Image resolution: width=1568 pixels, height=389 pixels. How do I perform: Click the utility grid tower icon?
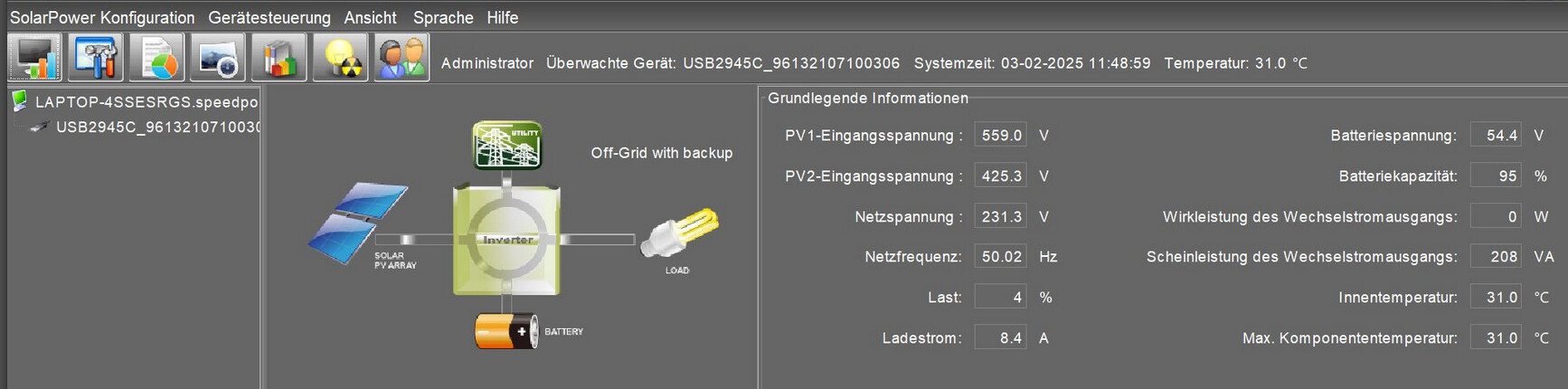pyautogui.click(x=507, y=145)
